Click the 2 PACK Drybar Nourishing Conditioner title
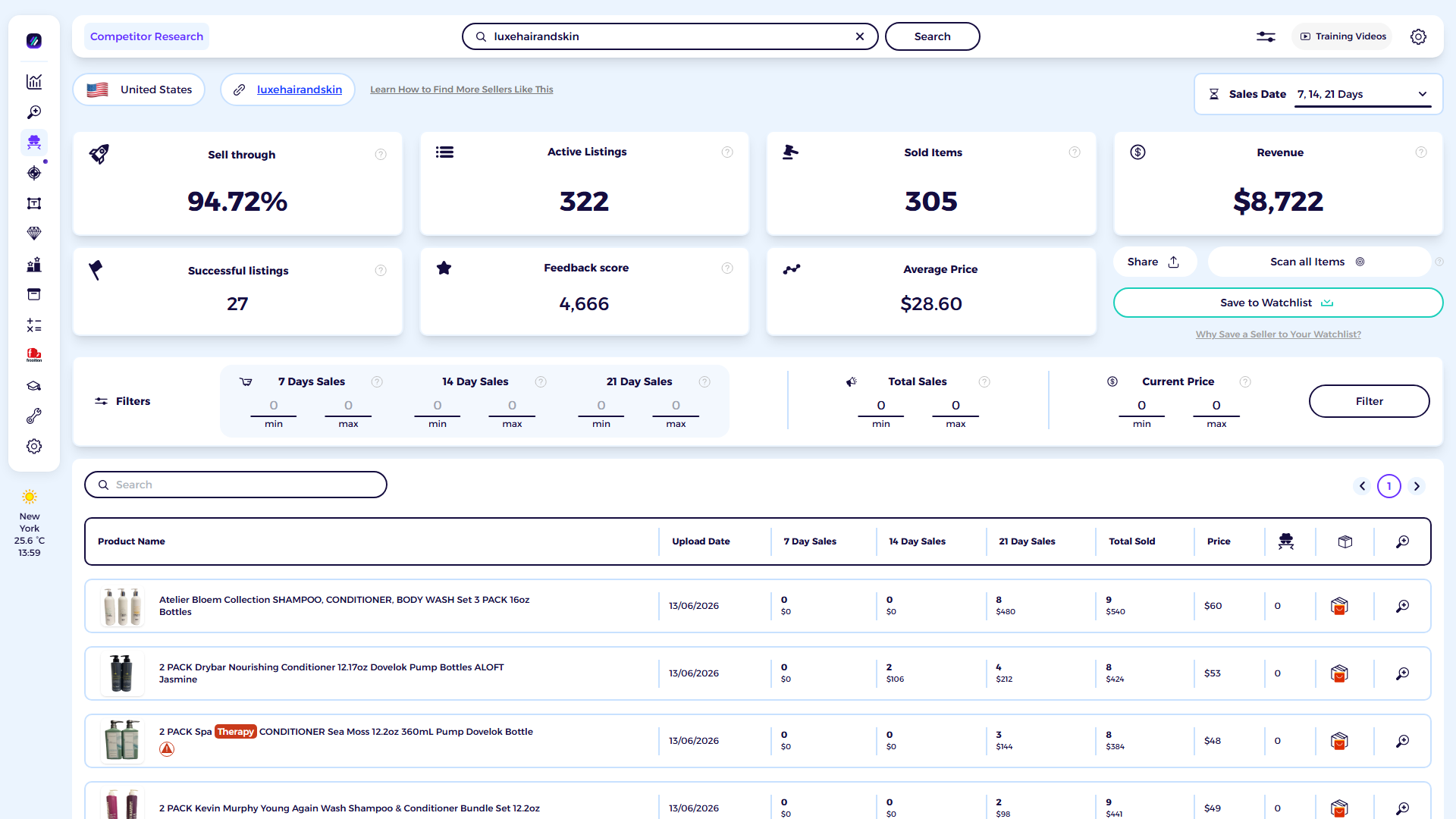The height and width of the screenshot is (819, 1456). [x=331, y=673]
